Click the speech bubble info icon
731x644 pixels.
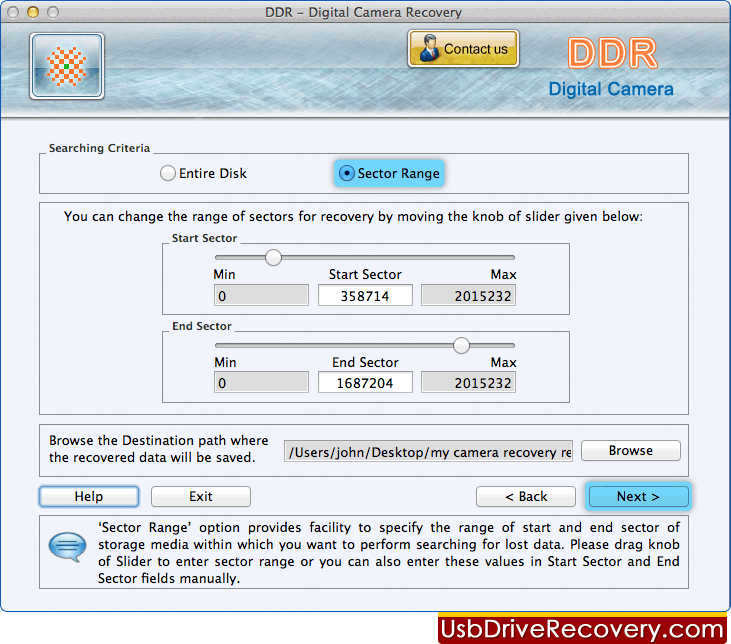[x=68, y=547]
